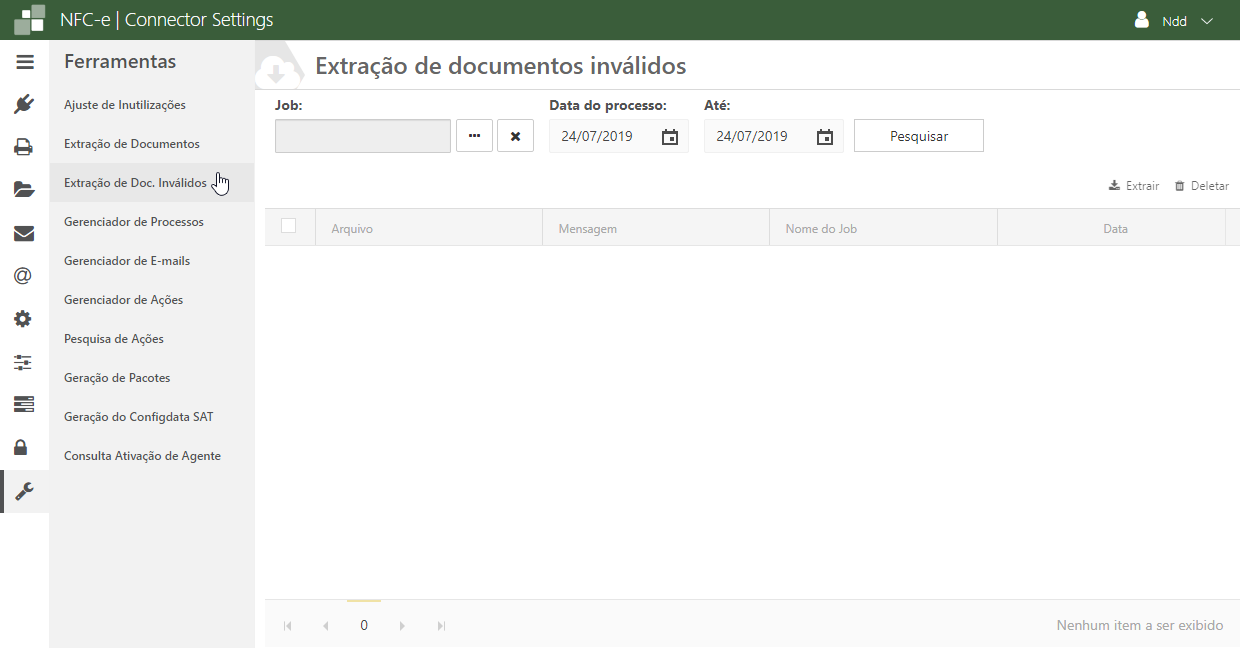Select the wrench tools sidebar icon

[25, 491]
